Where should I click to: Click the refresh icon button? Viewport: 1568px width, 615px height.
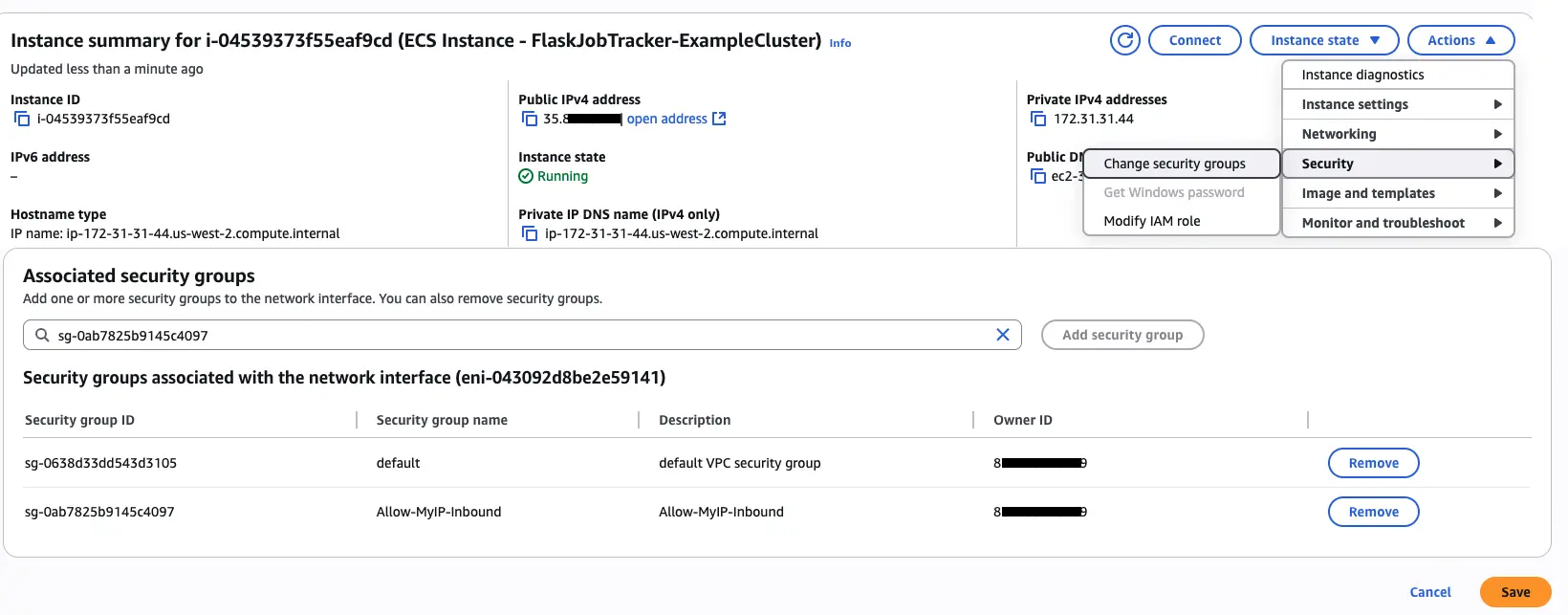(x=1125, y=40)
